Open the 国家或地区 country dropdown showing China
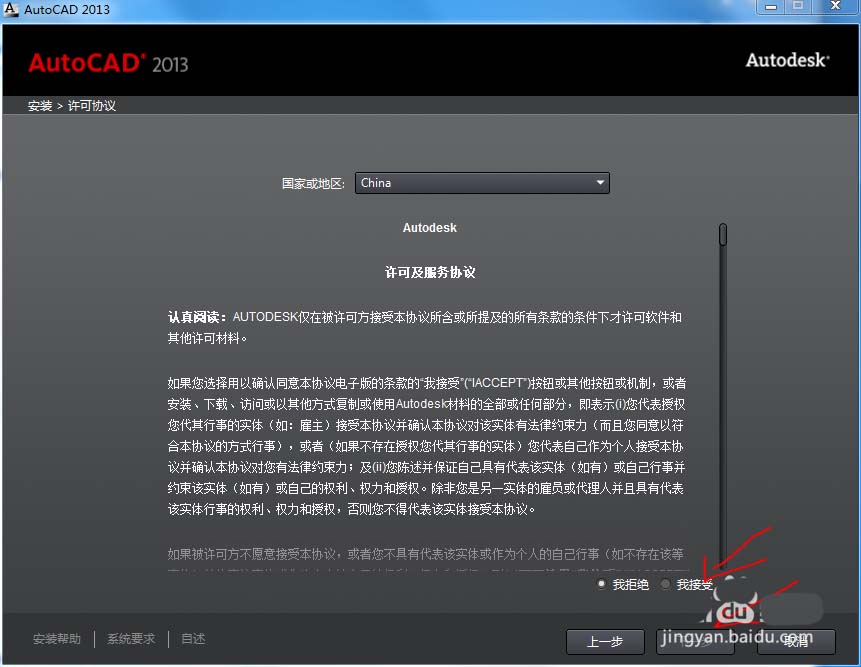The height and width of the screenshot is (667, 861). click(x=482, y=183)
